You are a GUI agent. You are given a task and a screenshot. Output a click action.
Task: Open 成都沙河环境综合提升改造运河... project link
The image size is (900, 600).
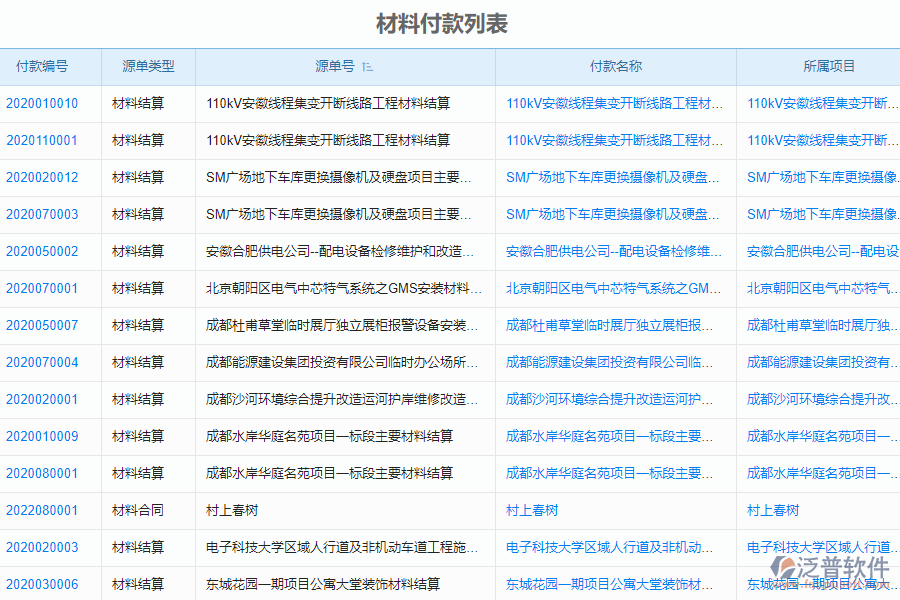818,399
